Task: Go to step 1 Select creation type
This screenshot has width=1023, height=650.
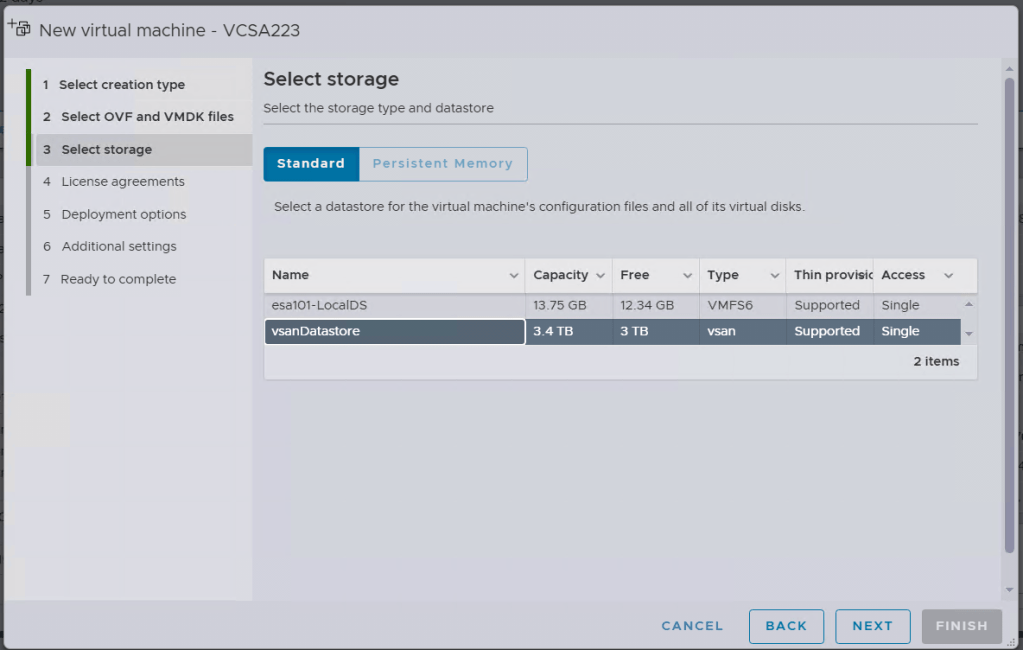Action: pos(122,85)
